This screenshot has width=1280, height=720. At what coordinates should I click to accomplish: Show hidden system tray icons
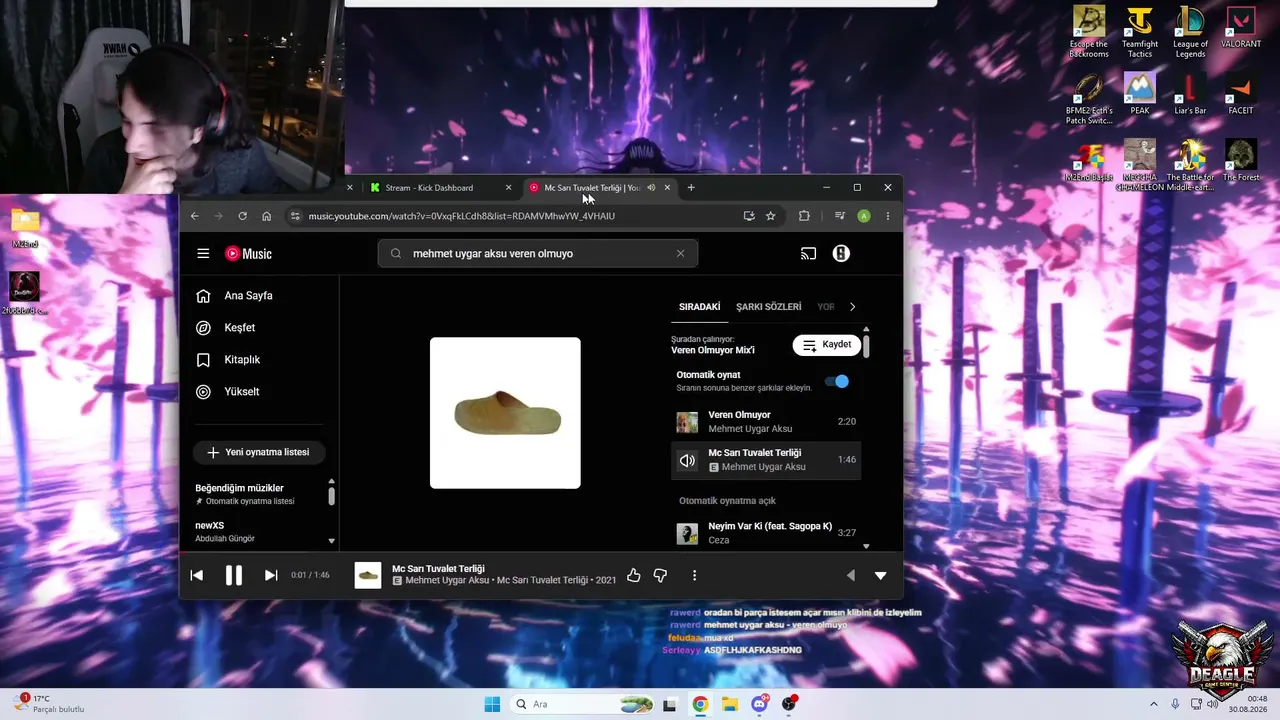pos(1153,704)
